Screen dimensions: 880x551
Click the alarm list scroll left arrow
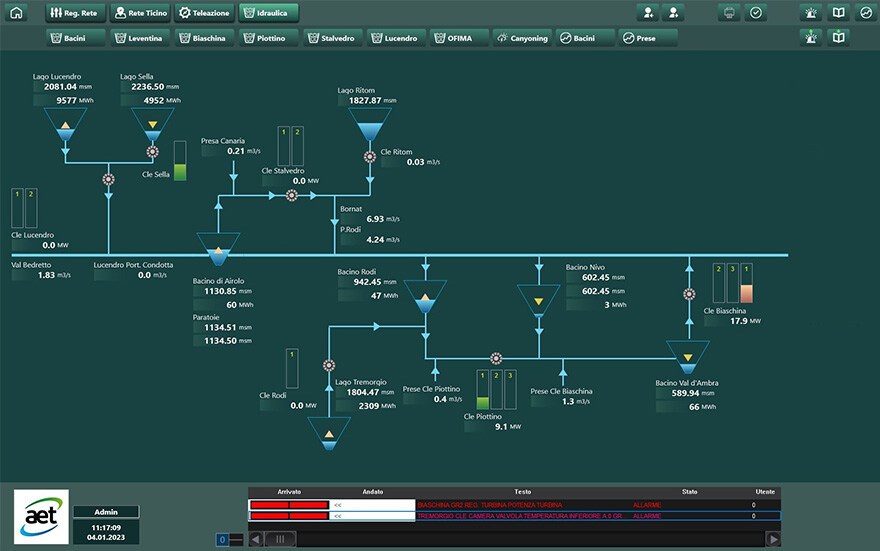coord(256,539)
